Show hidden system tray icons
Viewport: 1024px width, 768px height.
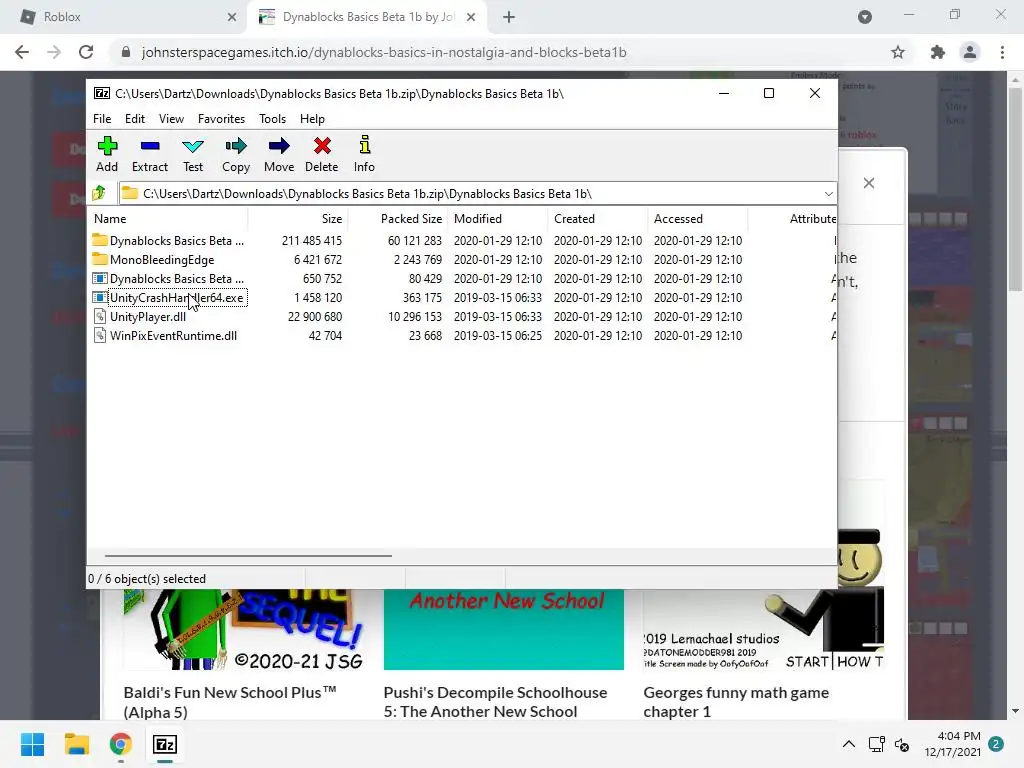coord(848,744)
